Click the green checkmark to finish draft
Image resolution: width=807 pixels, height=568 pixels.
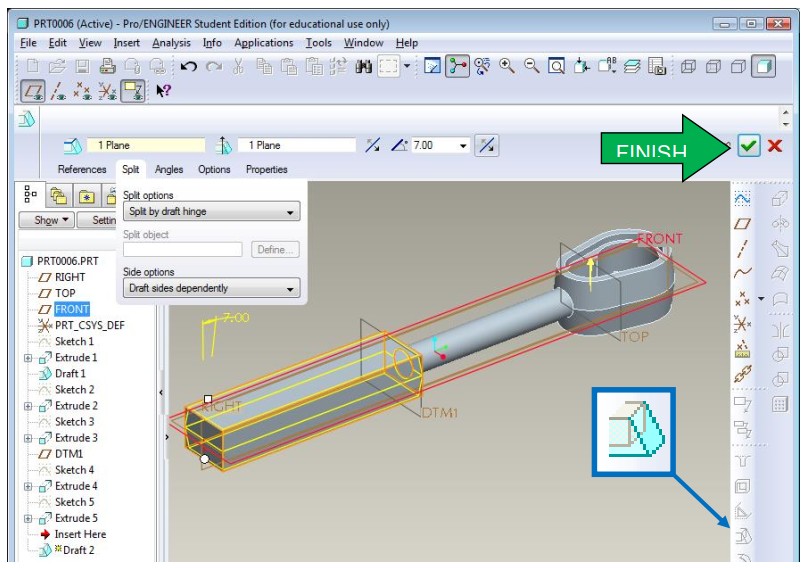point(749,146)
